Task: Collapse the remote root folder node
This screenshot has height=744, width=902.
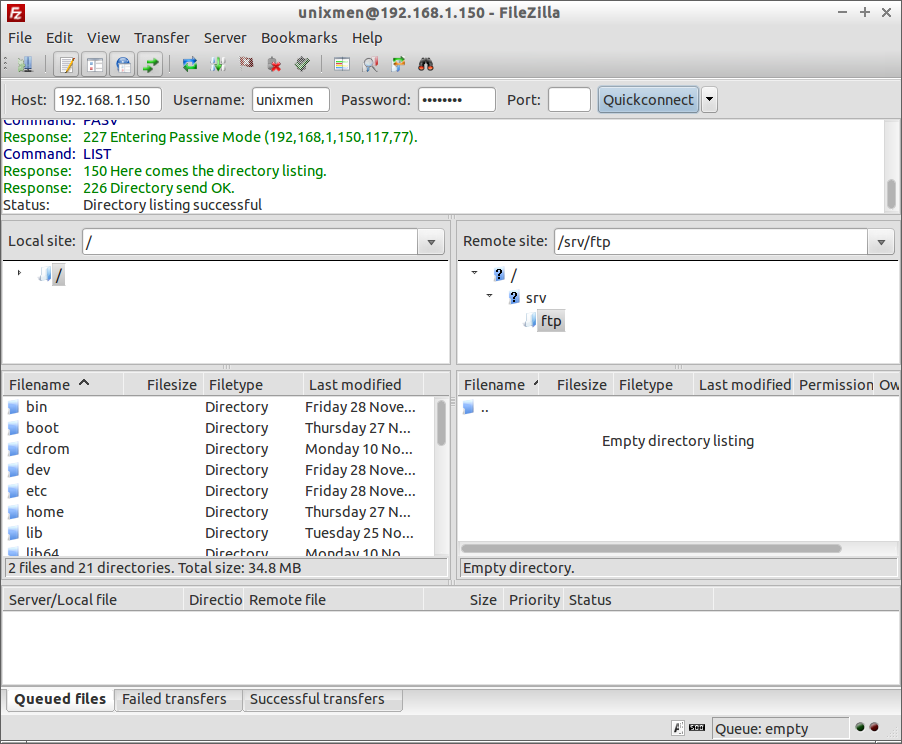Action: (475, 273)
